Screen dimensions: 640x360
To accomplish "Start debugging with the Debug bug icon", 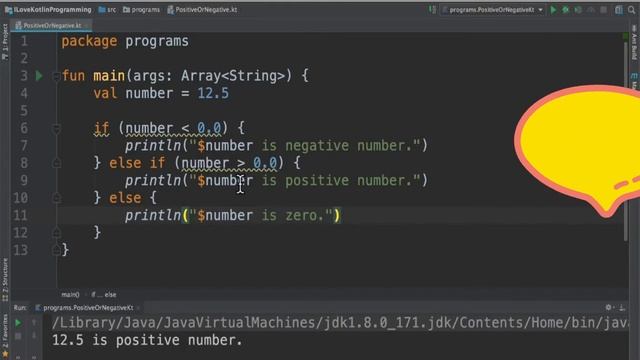I will pos(566,9).
